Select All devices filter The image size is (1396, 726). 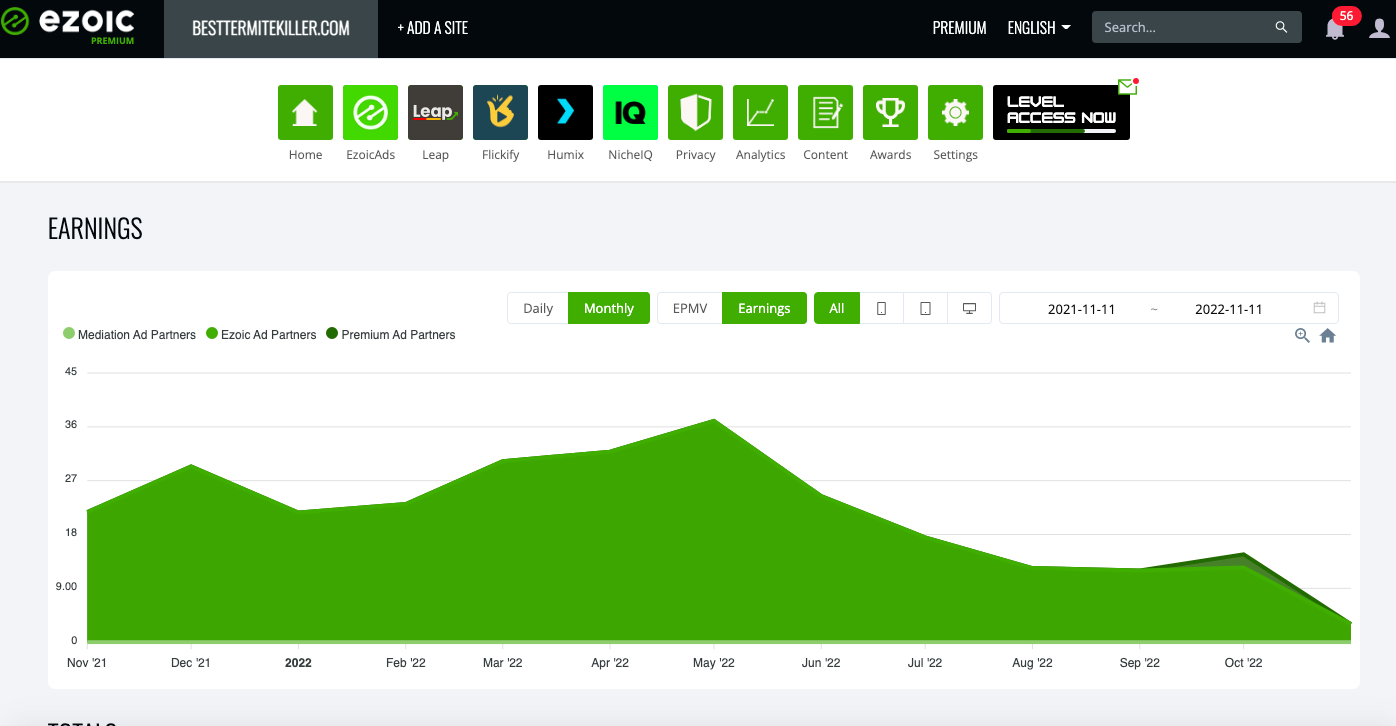point(837,308)
